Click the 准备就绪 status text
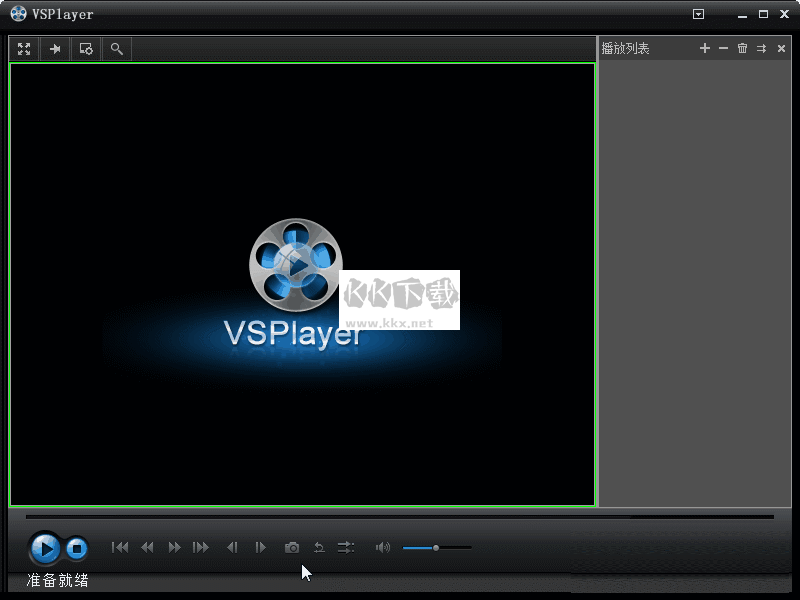The width and height of the screenshot is (800, 600). 58,580
